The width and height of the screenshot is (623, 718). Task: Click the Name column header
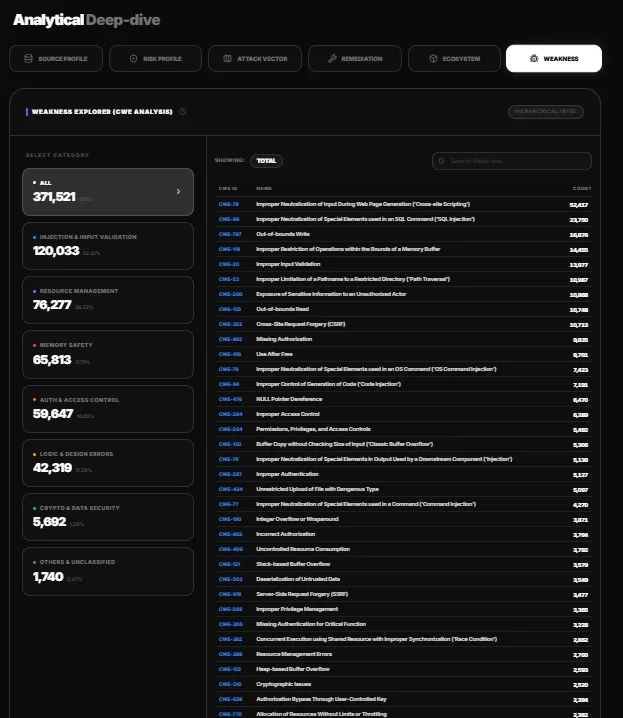coord(264,189)
